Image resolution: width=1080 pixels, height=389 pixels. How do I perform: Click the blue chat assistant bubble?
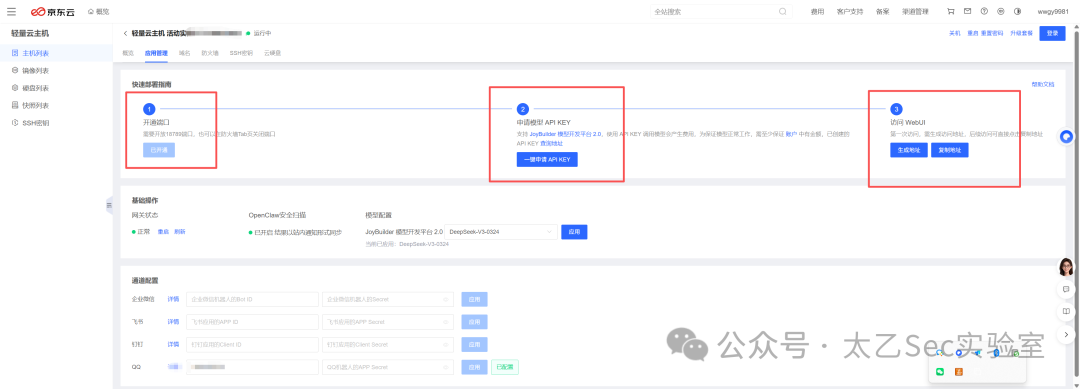coord(1067,136)
